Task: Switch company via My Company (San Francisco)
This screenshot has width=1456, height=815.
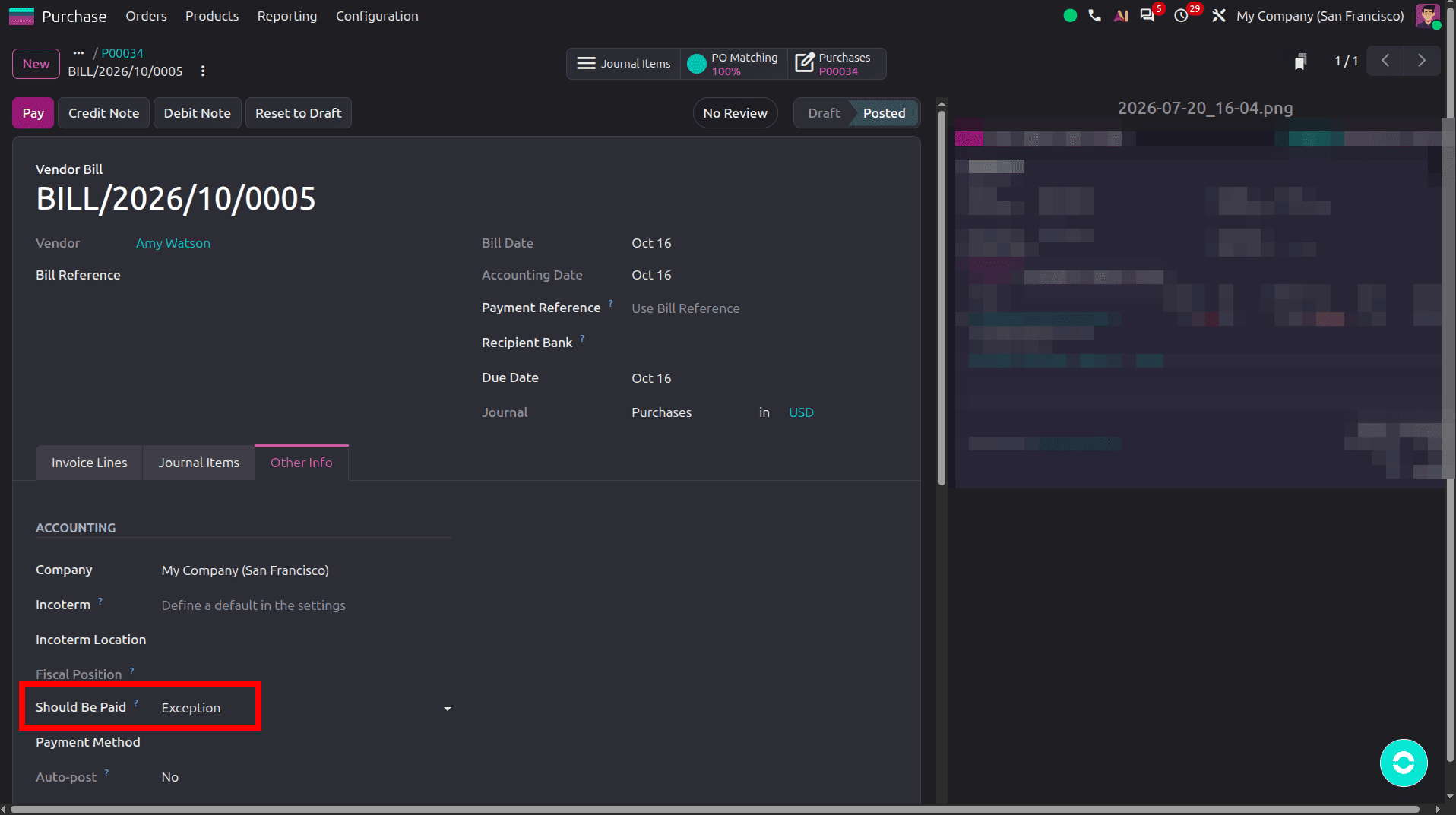Action: [x=1320, y=16]
